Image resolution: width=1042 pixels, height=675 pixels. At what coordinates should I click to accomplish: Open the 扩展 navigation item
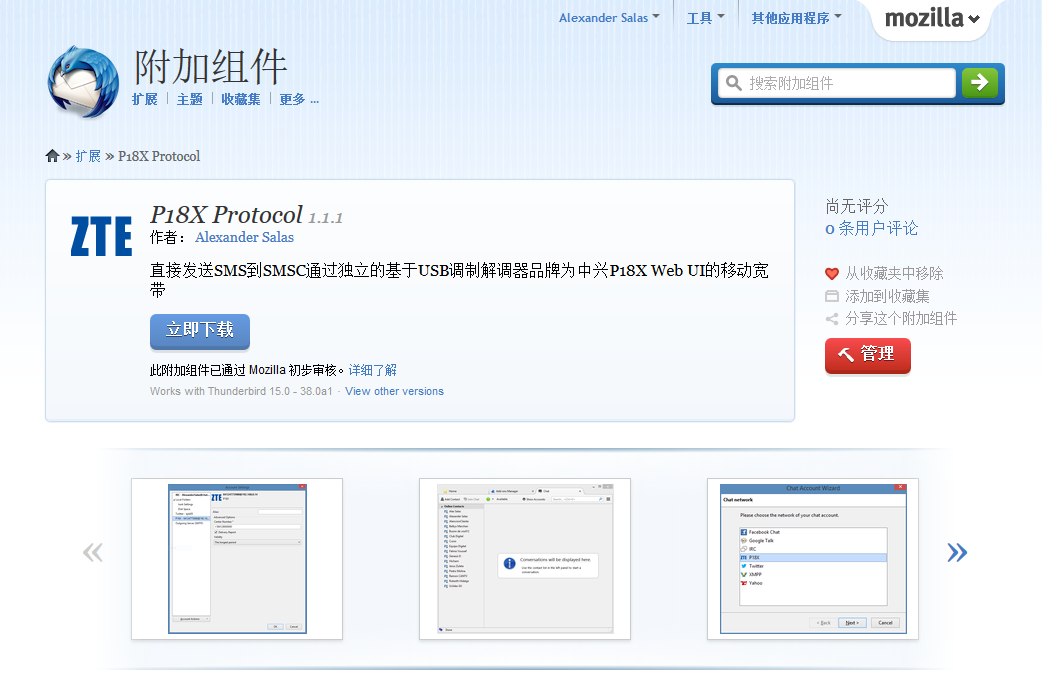pos(145,100)
